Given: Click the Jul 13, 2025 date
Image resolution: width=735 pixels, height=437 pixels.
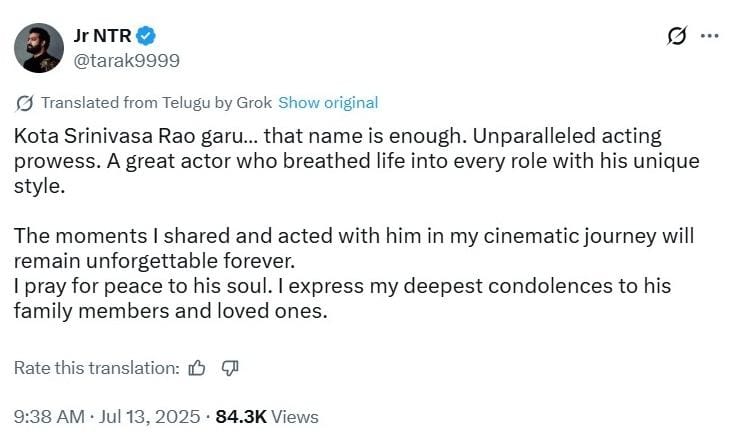Looking at the screenshot, I should tap(149, 417).
